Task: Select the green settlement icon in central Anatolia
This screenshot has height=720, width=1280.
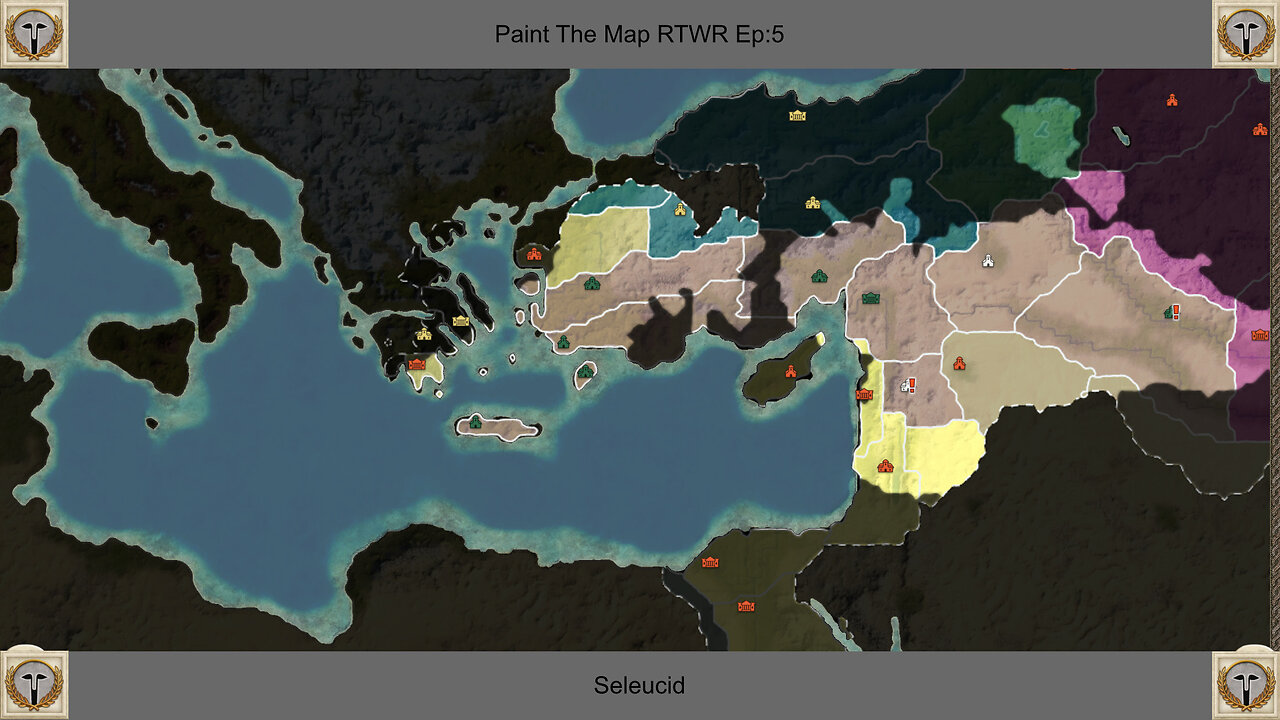Action: tap(819, 276)
